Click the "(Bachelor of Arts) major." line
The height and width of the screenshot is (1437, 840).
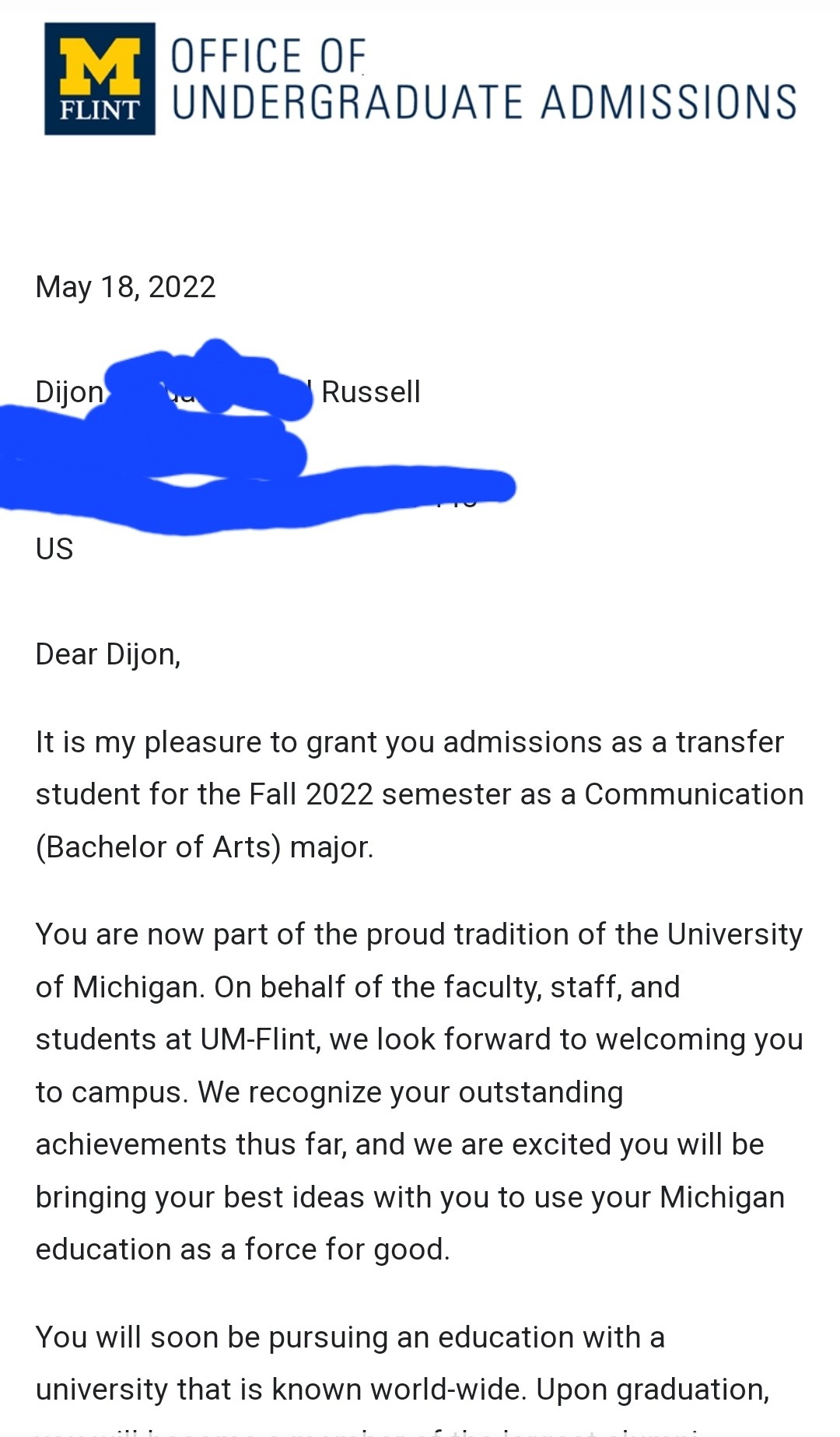[x=205, y=847]
